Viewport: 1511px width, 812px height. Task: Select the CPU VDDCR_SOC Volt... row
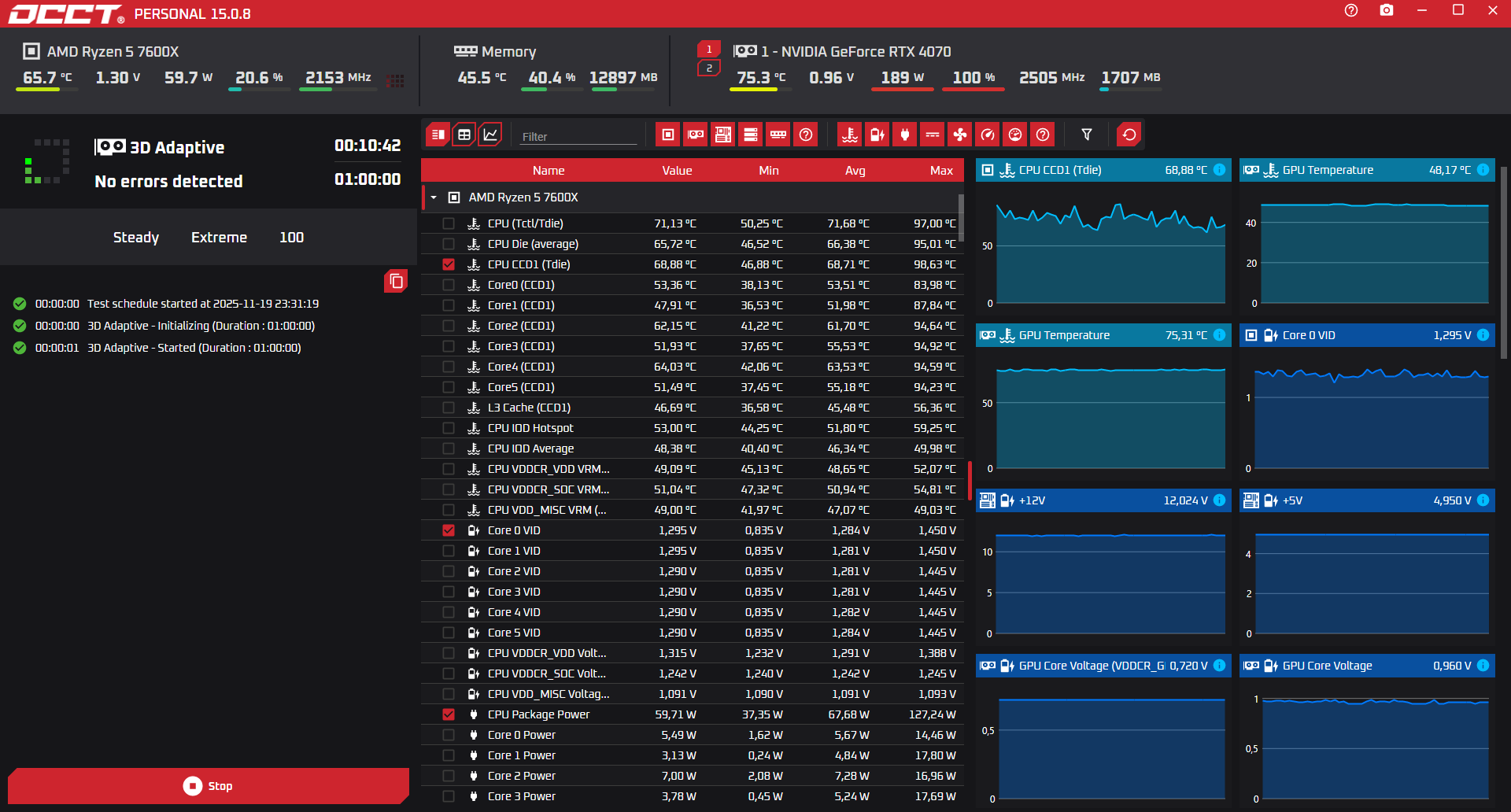coord(693,674)
